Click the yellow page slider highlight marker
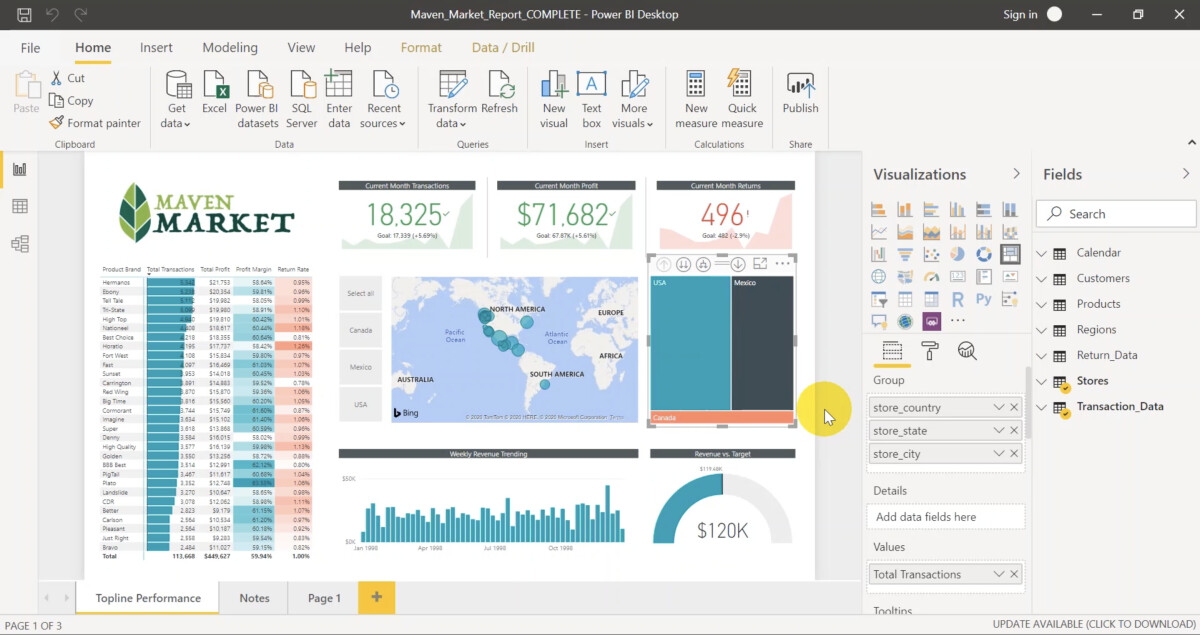The width and height of the screenshot is (1200, 635). (x=826, y=408)
